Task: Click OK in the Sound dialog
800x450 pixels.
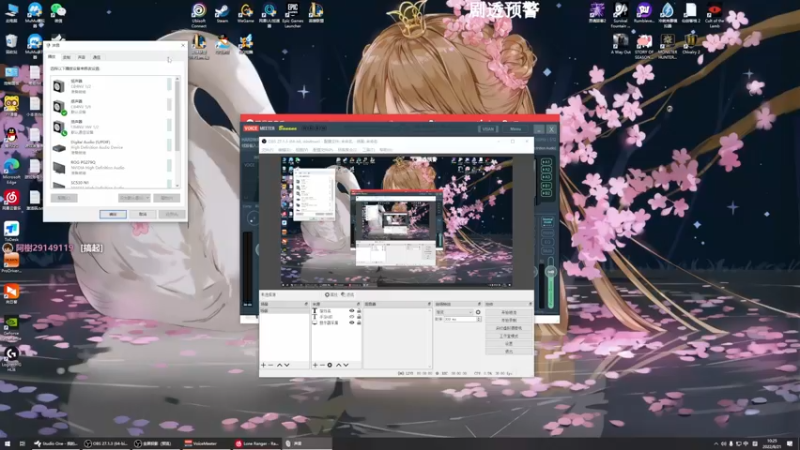Action: point(113,214)
